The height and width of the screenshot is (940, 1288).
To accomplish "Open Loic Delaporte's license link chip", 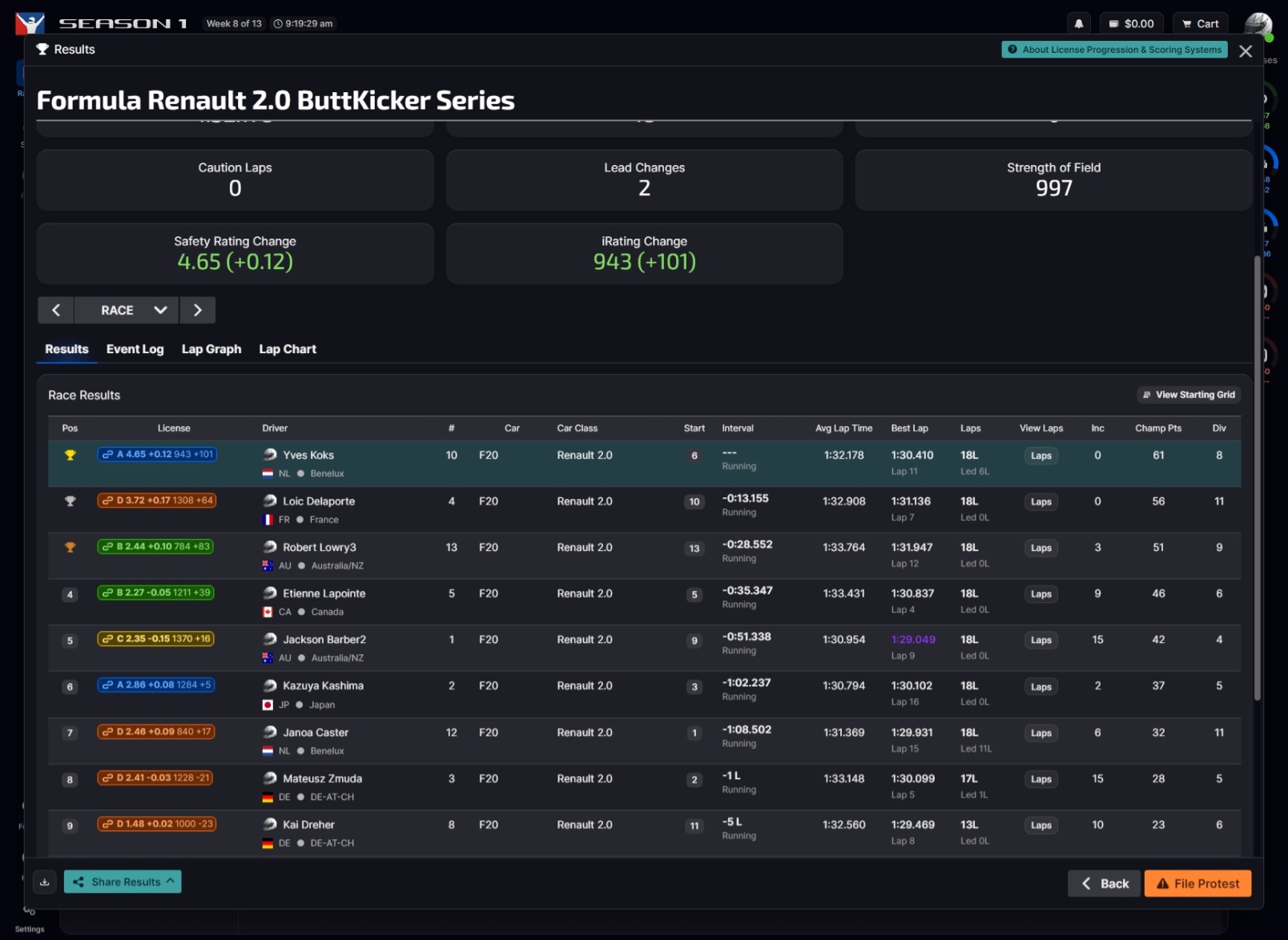I will pyautogui.click(x=156, y=499).
